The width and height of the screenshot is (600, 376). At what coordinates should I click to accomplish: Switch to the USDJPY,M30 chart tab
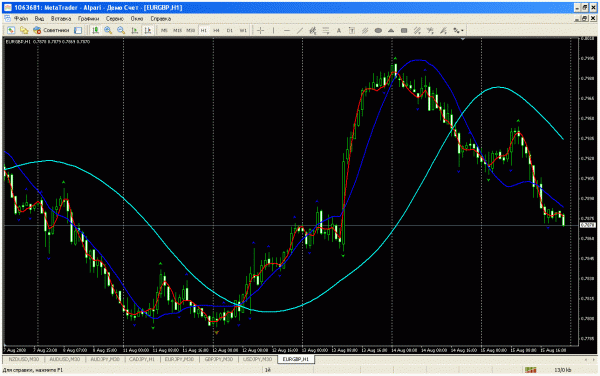coord(258,359)
